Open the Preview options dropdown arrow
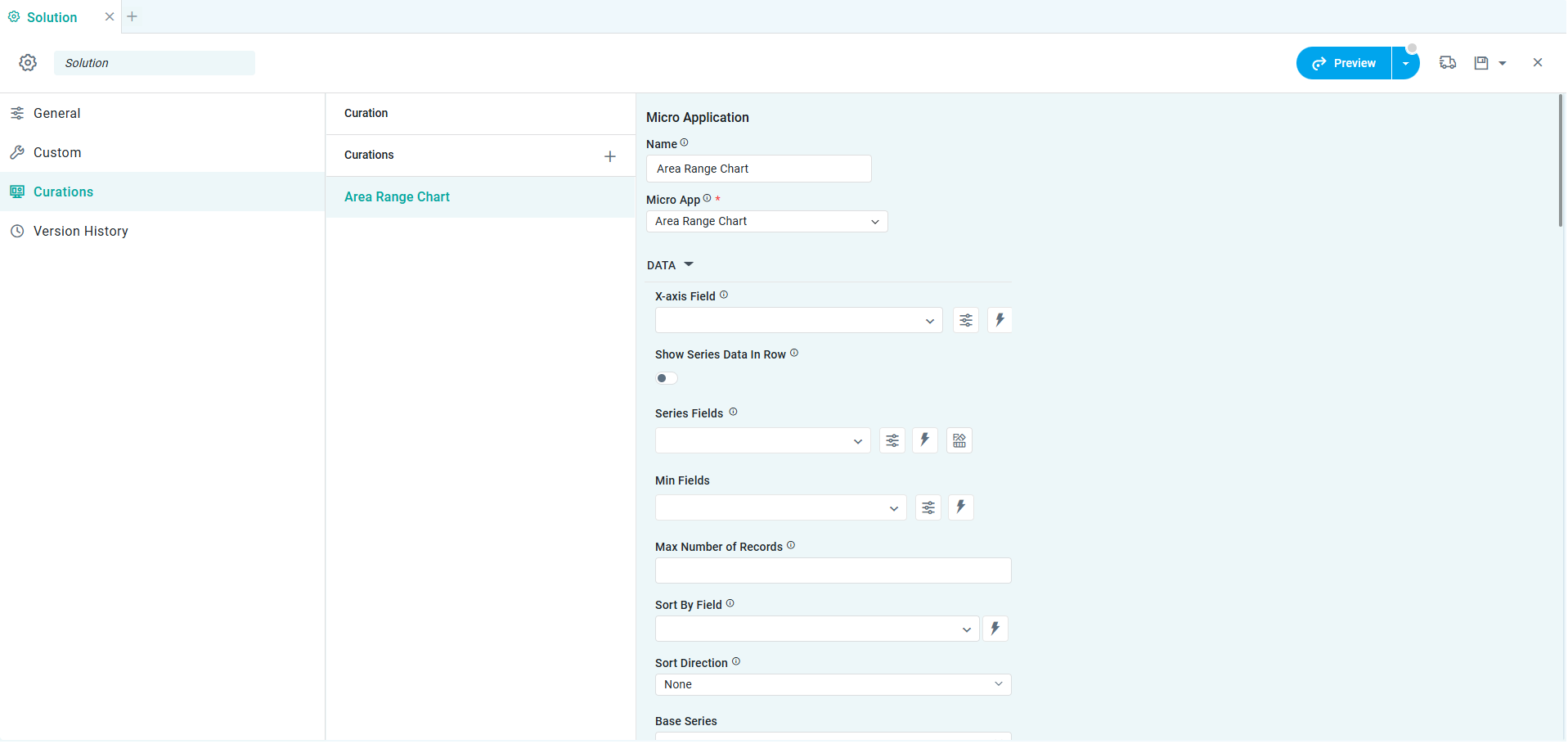This screenshot has width=1568, height=744. [1405, 63]
